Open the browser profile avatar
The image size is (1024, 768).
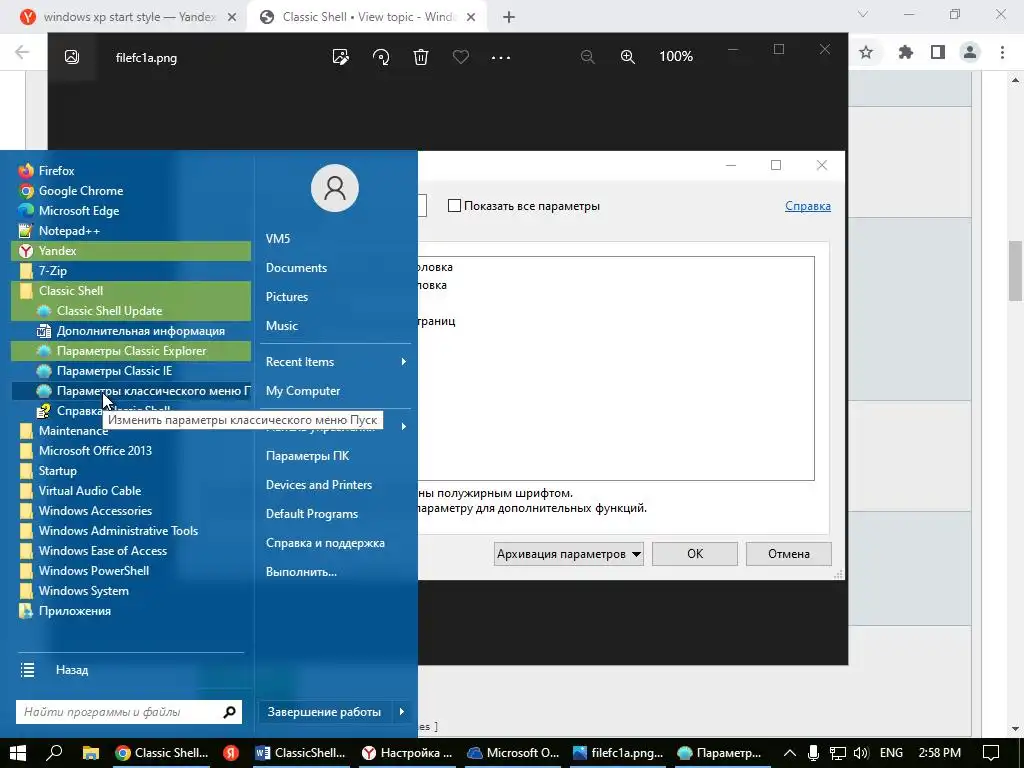[x=970, y=52]
